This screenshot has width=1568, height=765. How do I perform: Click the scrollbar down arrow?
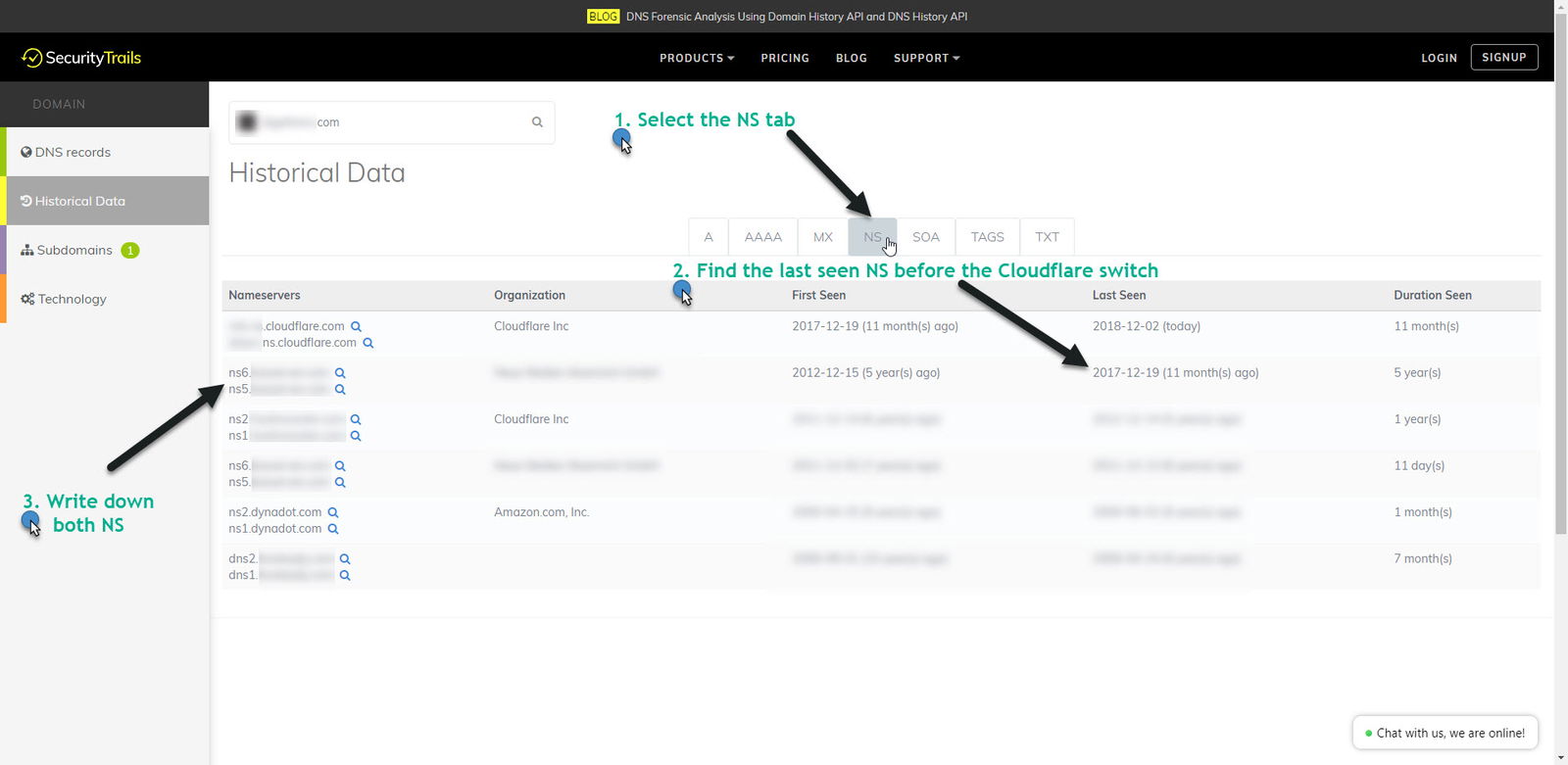tap(1561, 757)
